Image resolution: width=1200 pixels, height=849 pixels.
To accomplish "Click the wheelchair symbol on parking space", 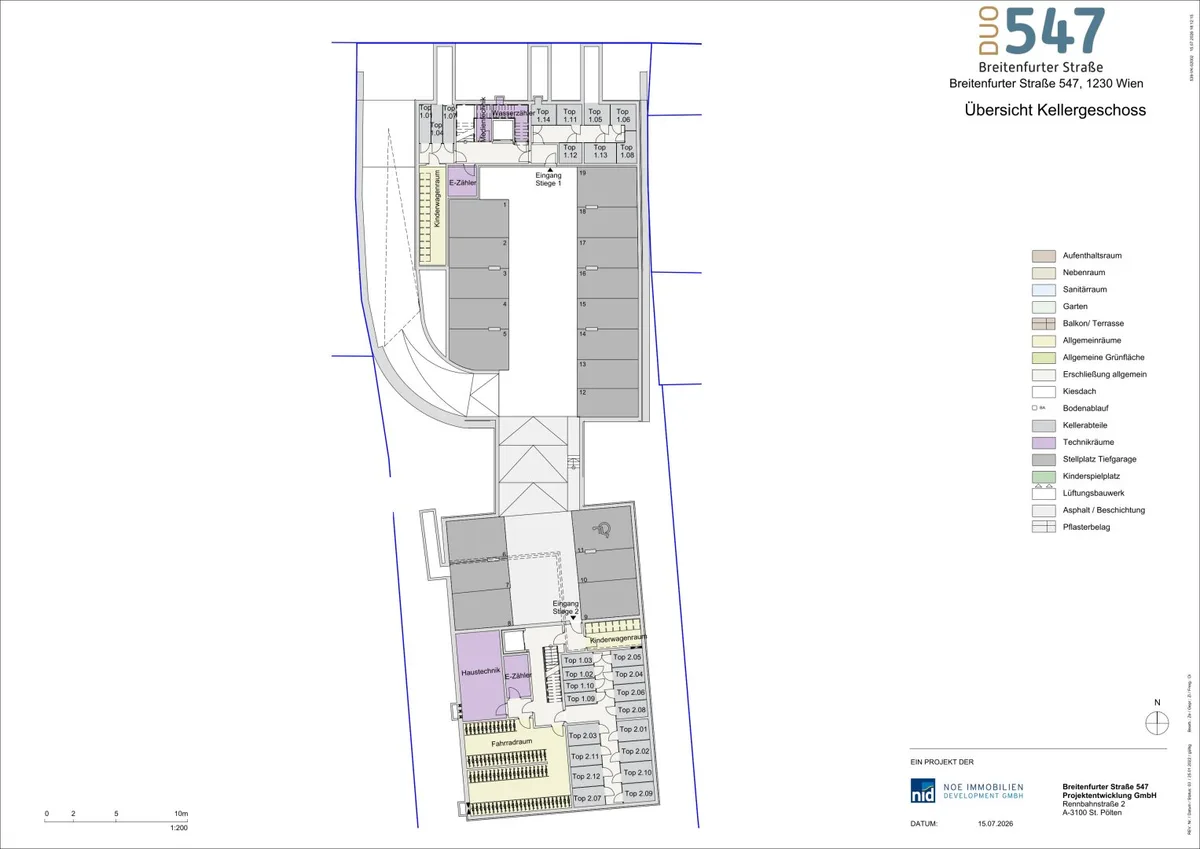I will pos(604,528).
